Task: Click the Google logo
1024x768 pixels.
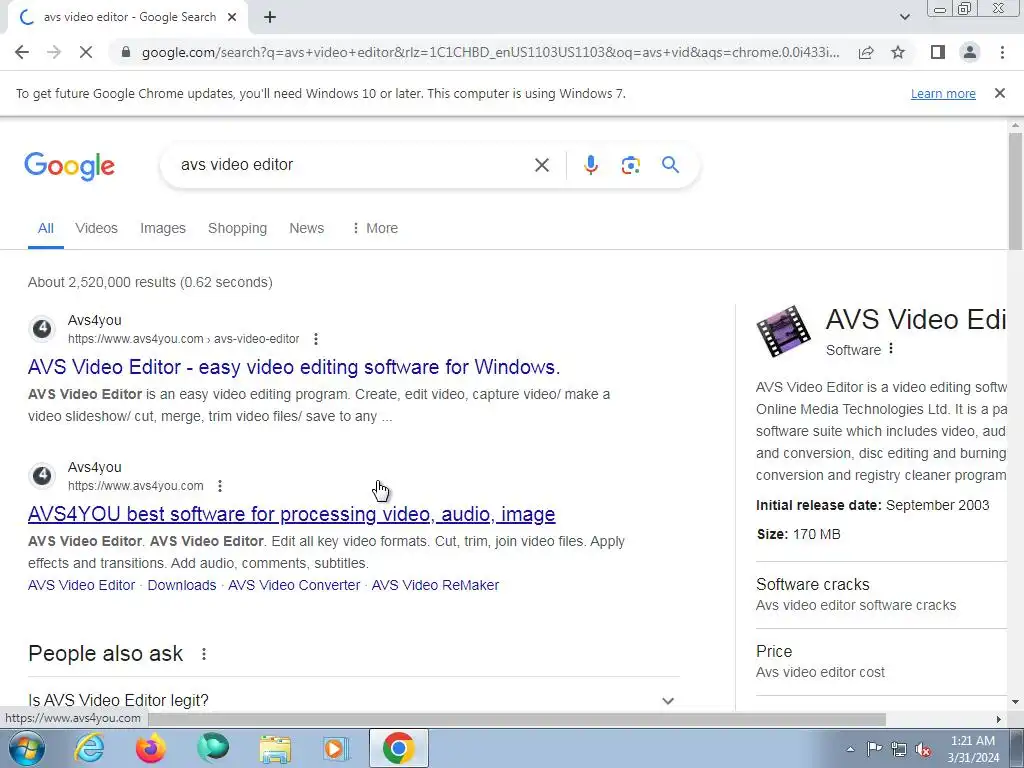Action: (x=69, y=166)
